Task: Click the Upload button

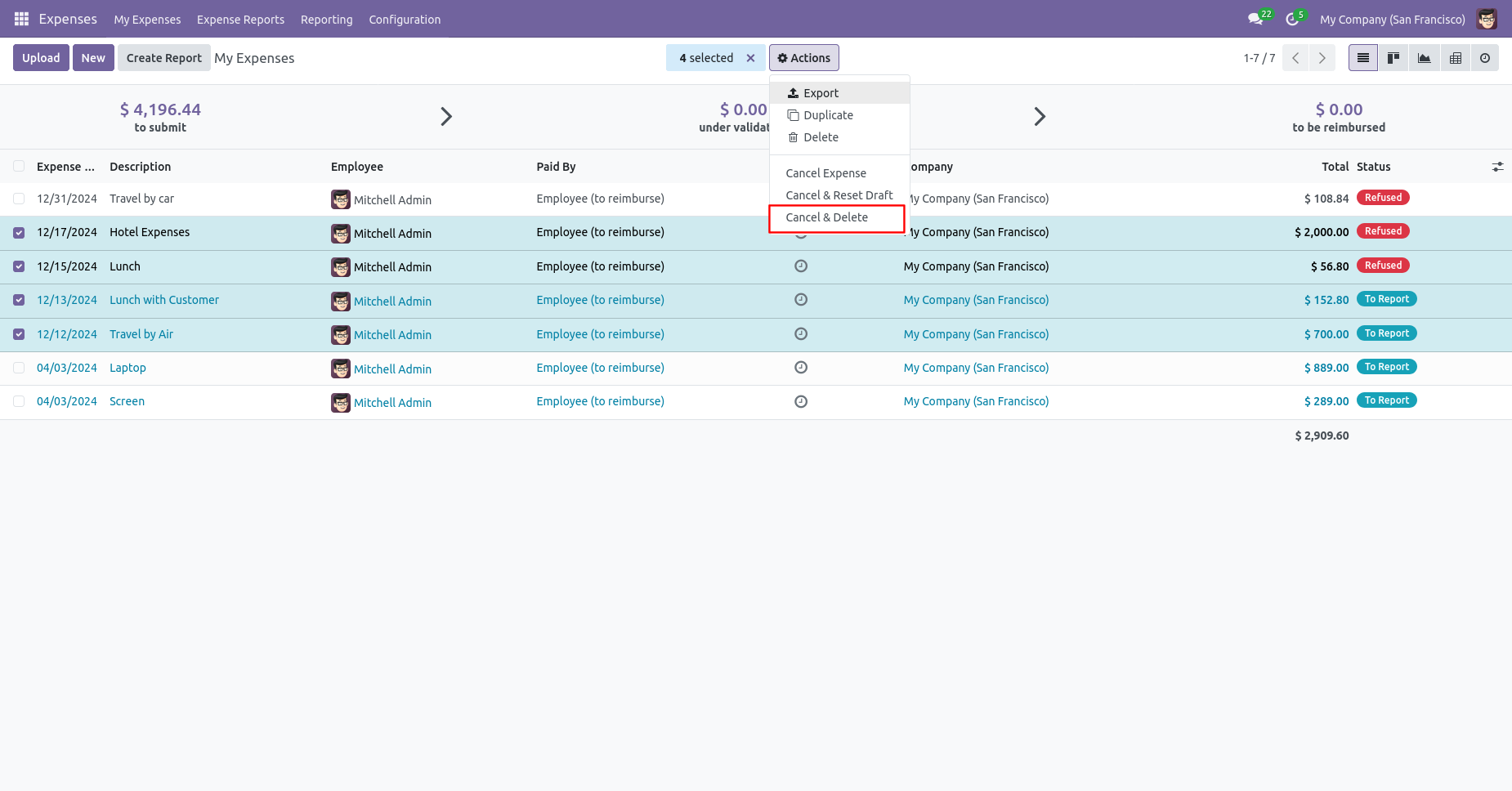Action: click(41, 58)
